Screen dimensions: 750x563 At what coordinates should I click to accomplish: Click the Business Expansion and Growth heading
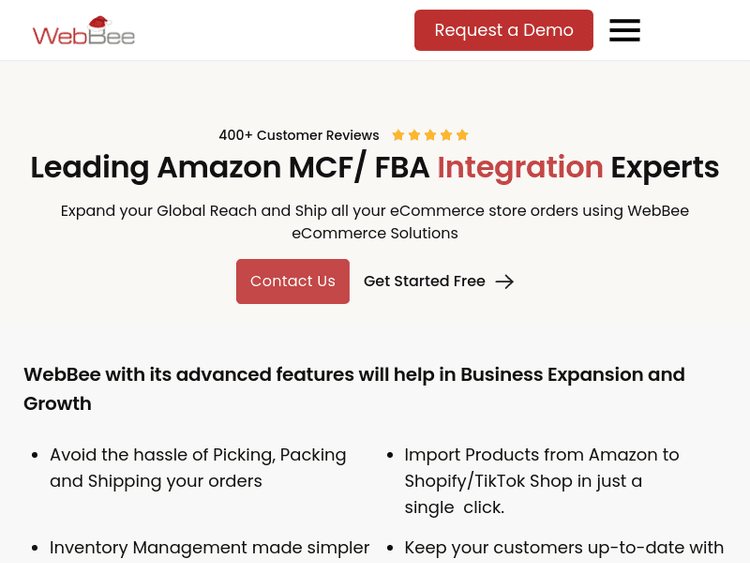[x=354, y=388]
